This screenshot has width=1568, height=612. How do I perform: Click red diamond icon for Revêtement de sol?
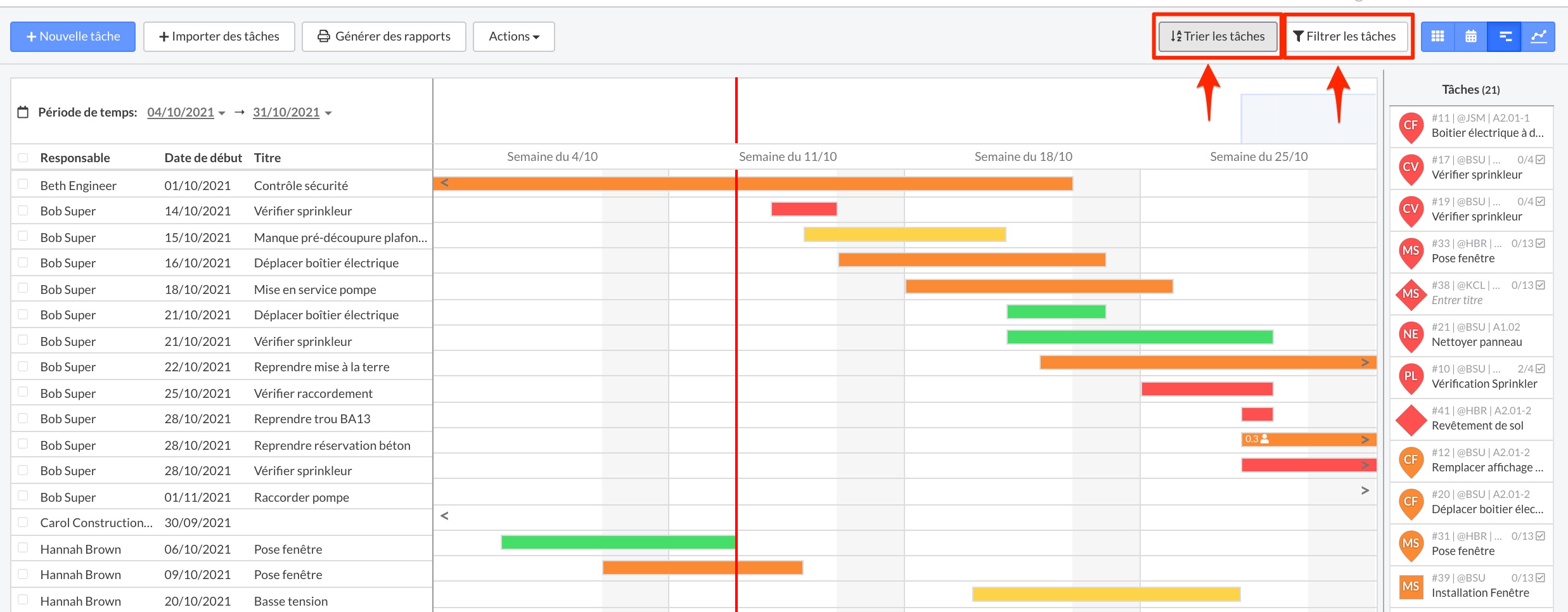pyautogui.click(x=1411, y=420)
